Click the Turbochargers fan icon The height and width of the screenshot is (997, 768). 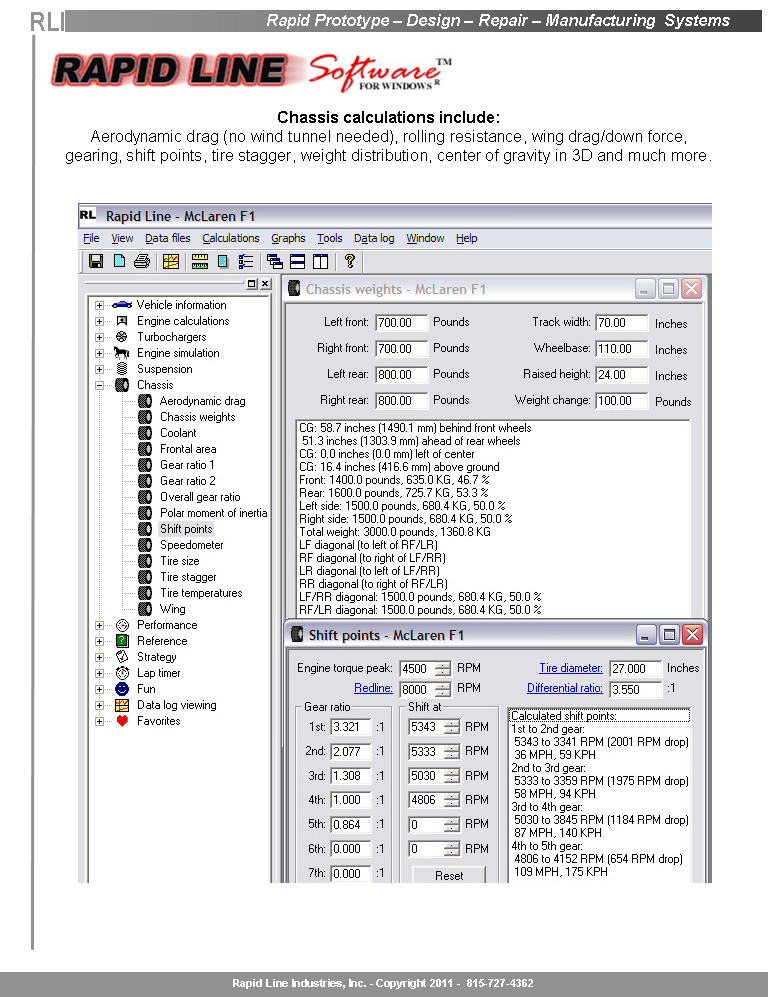tap(122, 336)
